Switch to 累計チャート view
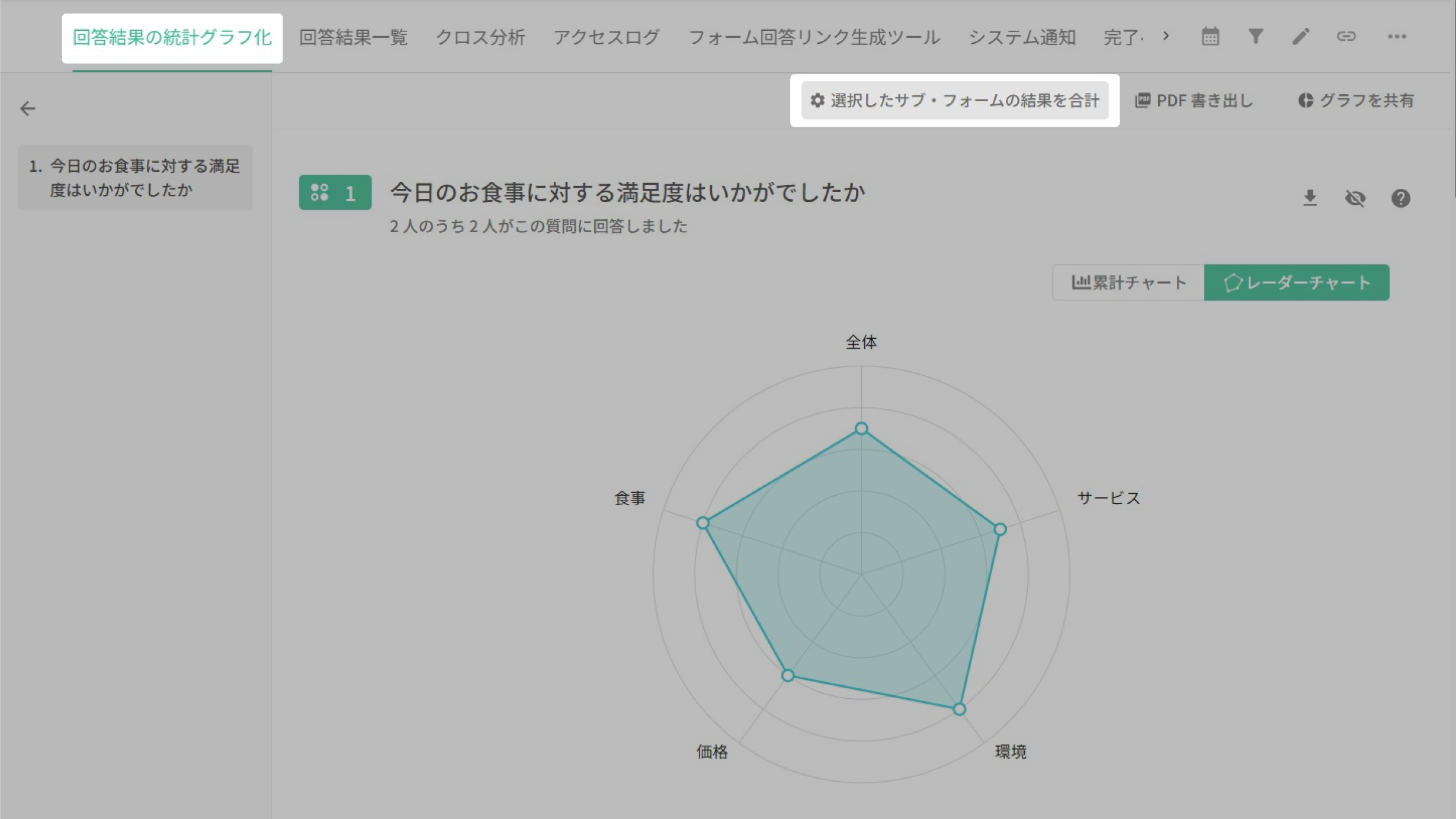The height and width of the screenshot is (819, 1456). tap(1128, 282)
